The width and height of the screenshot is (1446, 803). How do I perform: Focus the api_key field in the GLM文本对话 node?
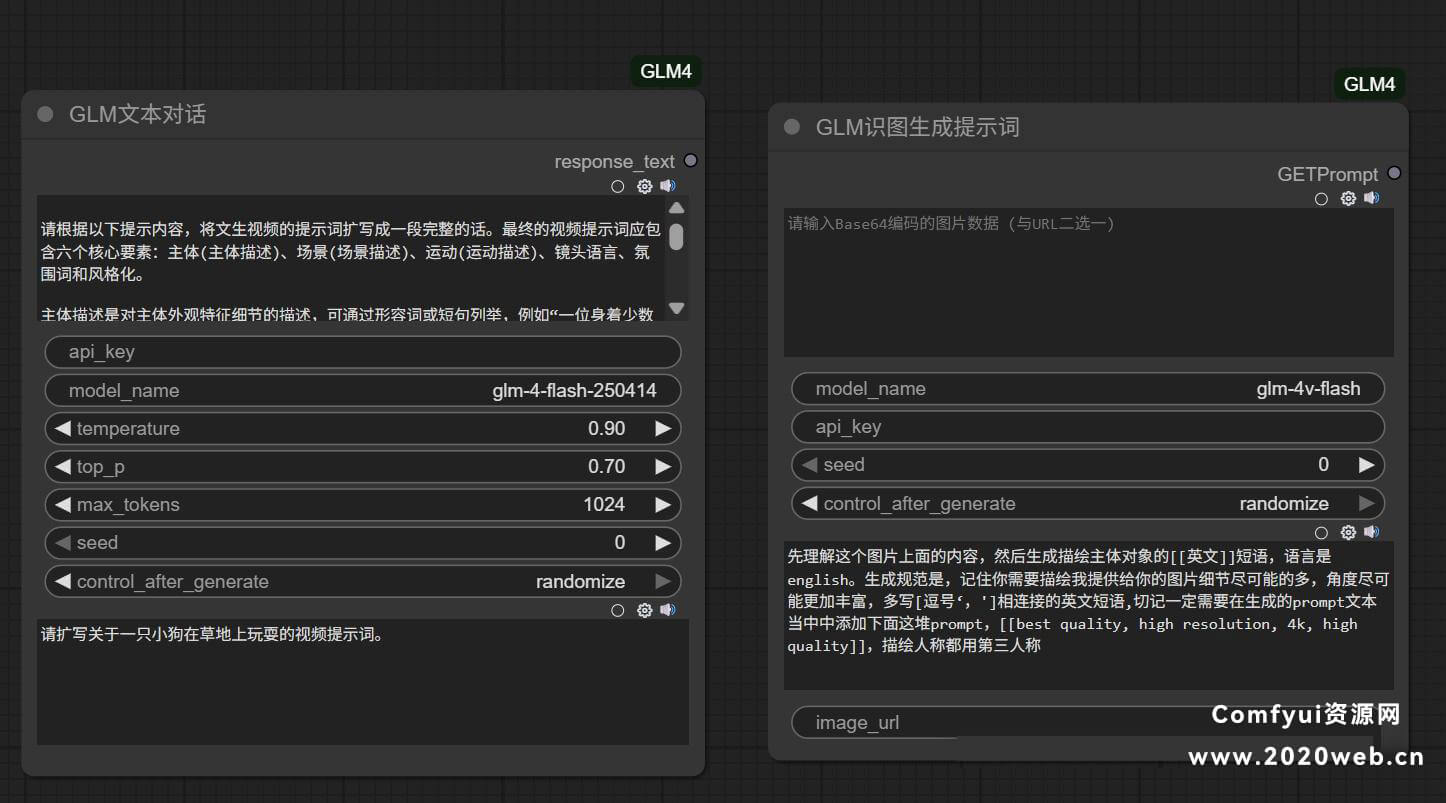click(363, 352)
